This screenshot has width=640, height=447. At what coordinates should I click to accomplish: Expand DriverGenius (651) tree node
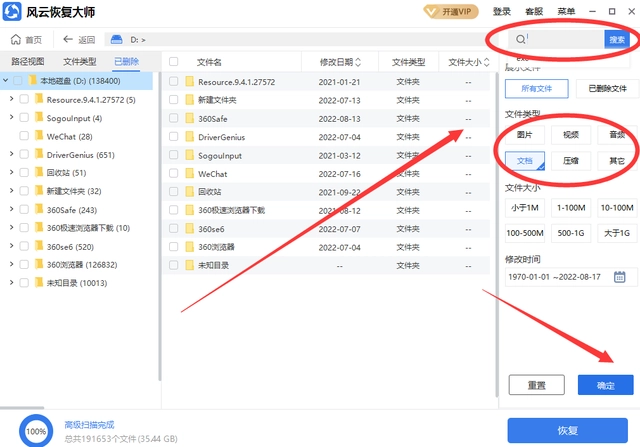[11, 154]
